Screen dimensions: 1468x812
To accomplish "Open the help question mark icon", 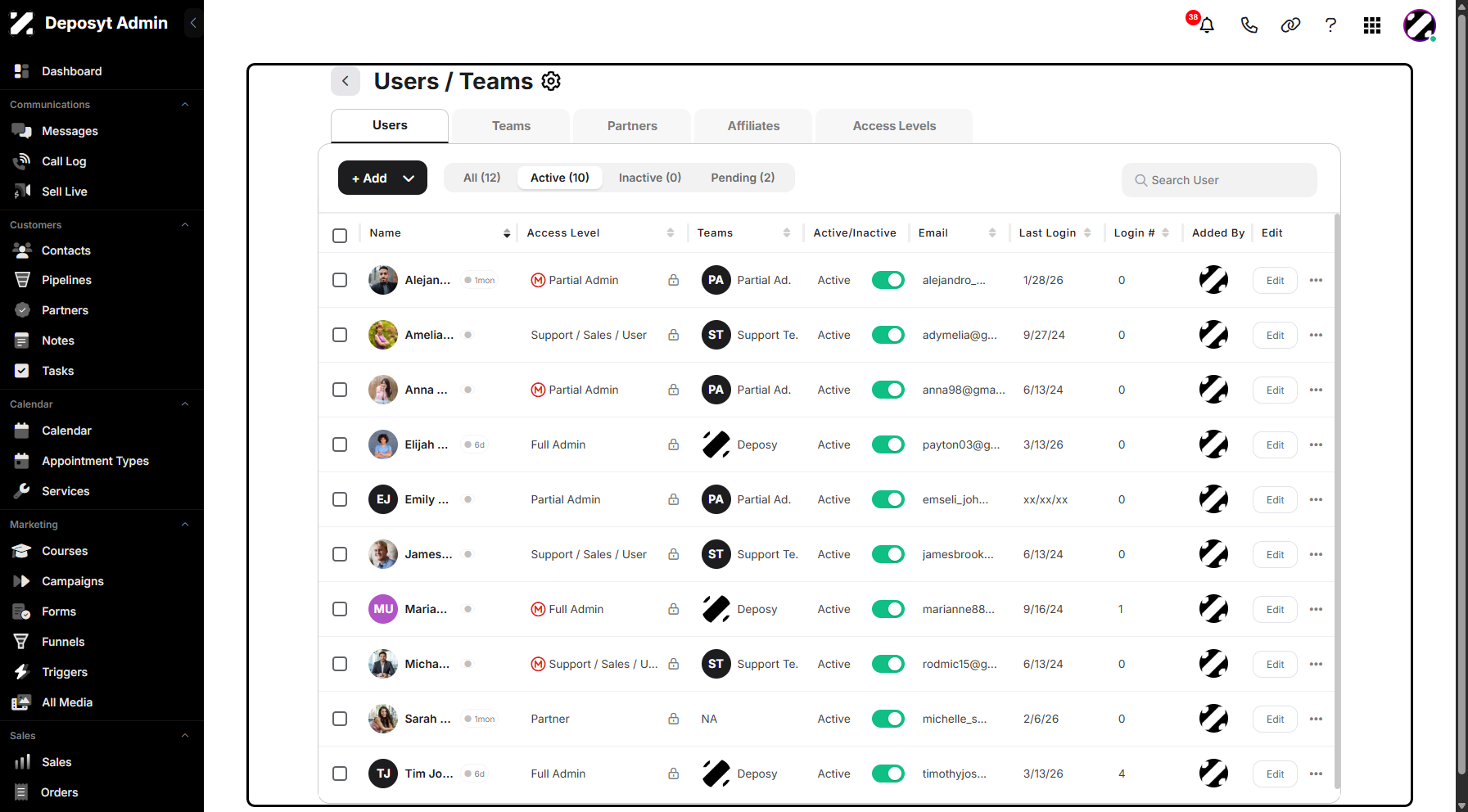I will [x=1330, y=25].
